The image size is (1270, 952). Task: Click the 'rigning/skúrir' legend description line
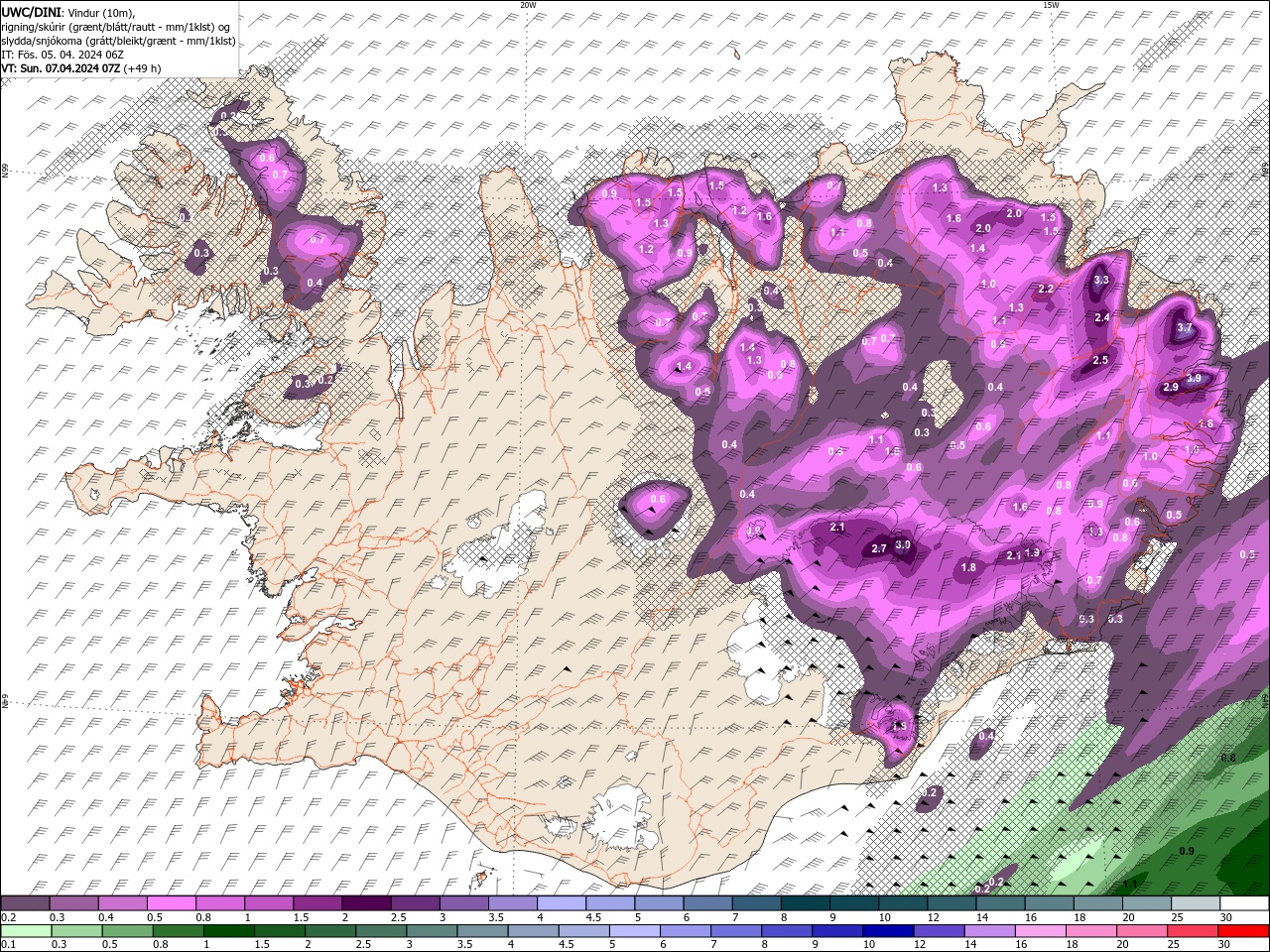(116, 27)
